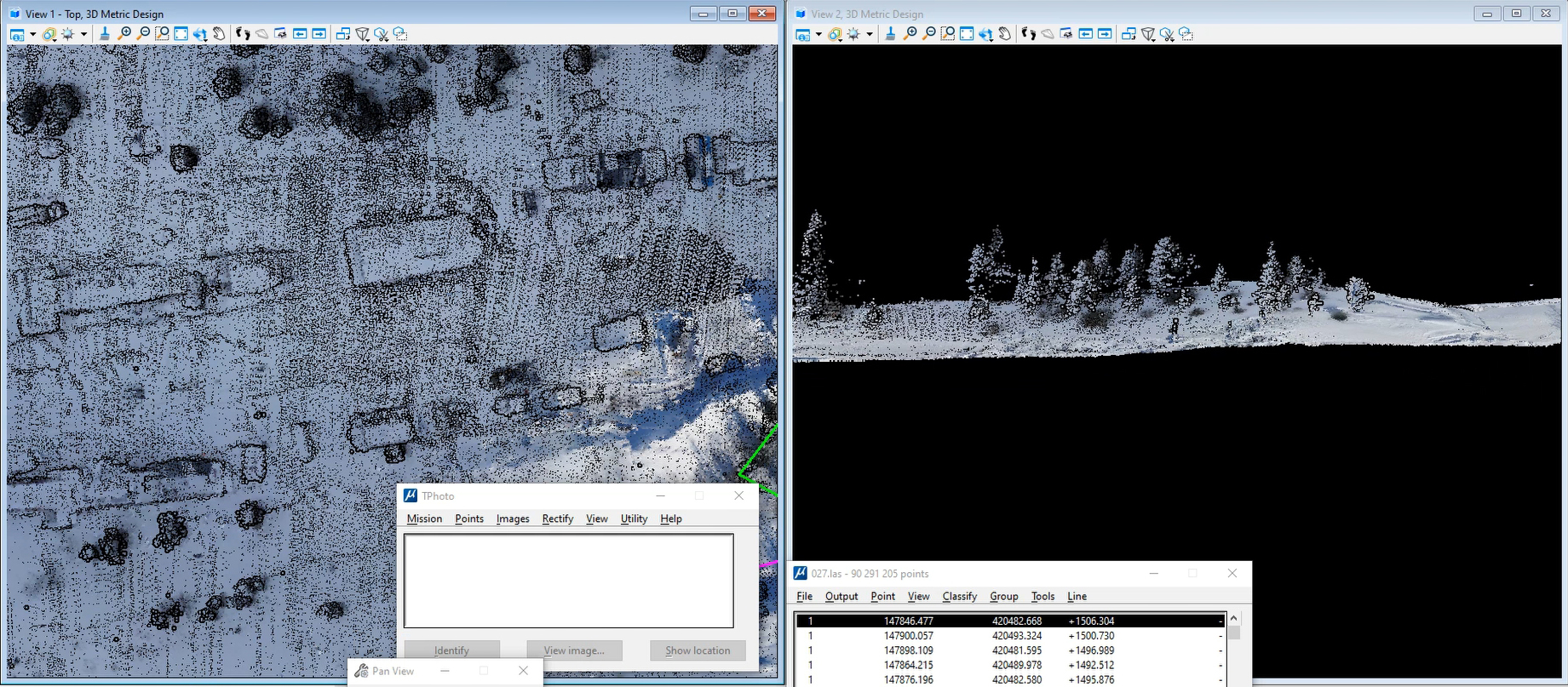
Task: Click Update View brush in View 1
Action: (x=105, y=34)
